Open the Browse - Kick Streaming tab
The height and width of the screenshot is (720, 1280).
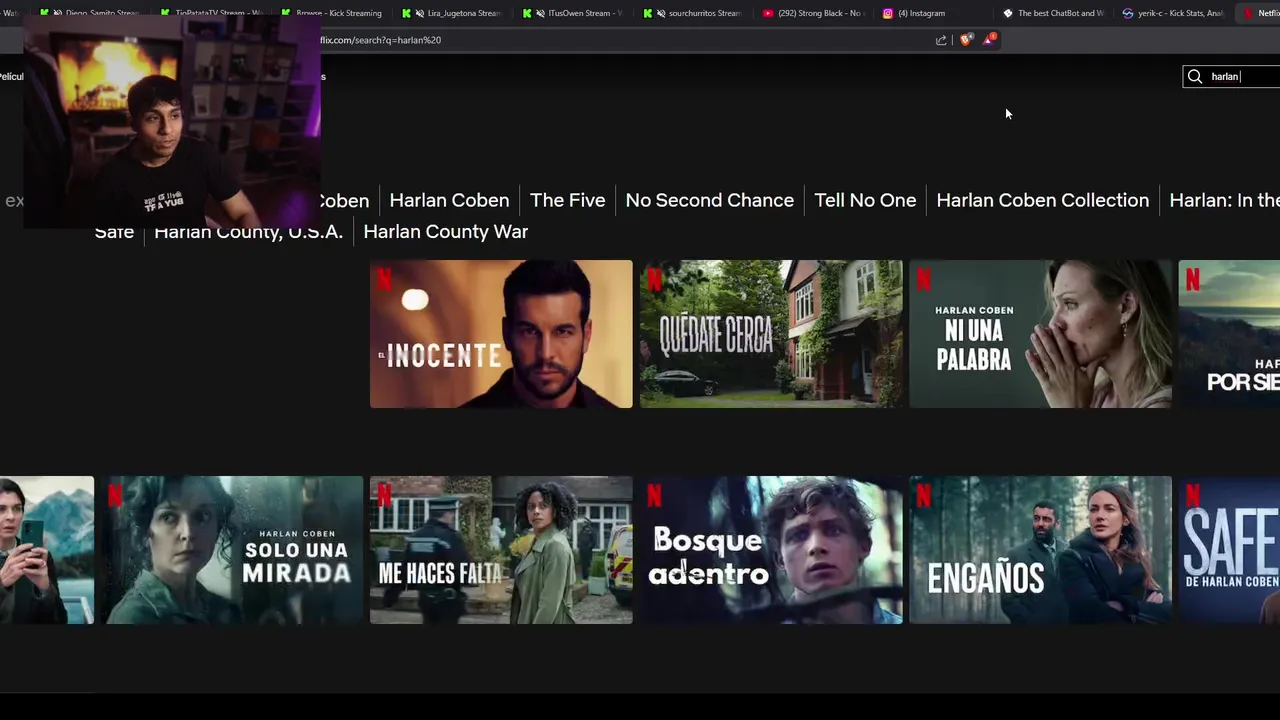tap(333, 13)
